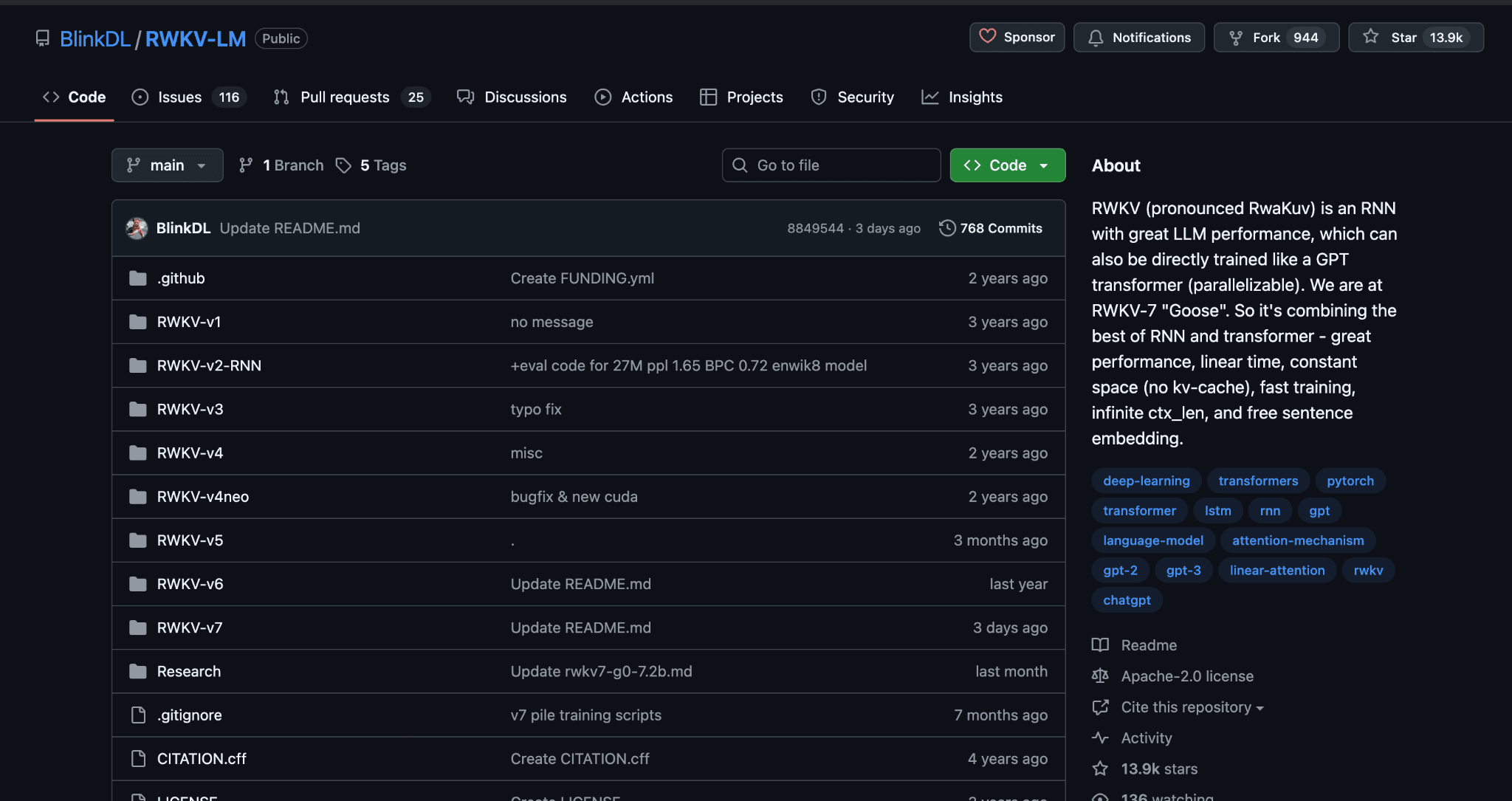
Task: Switch to the Issues tab
Action: [188, 97]
